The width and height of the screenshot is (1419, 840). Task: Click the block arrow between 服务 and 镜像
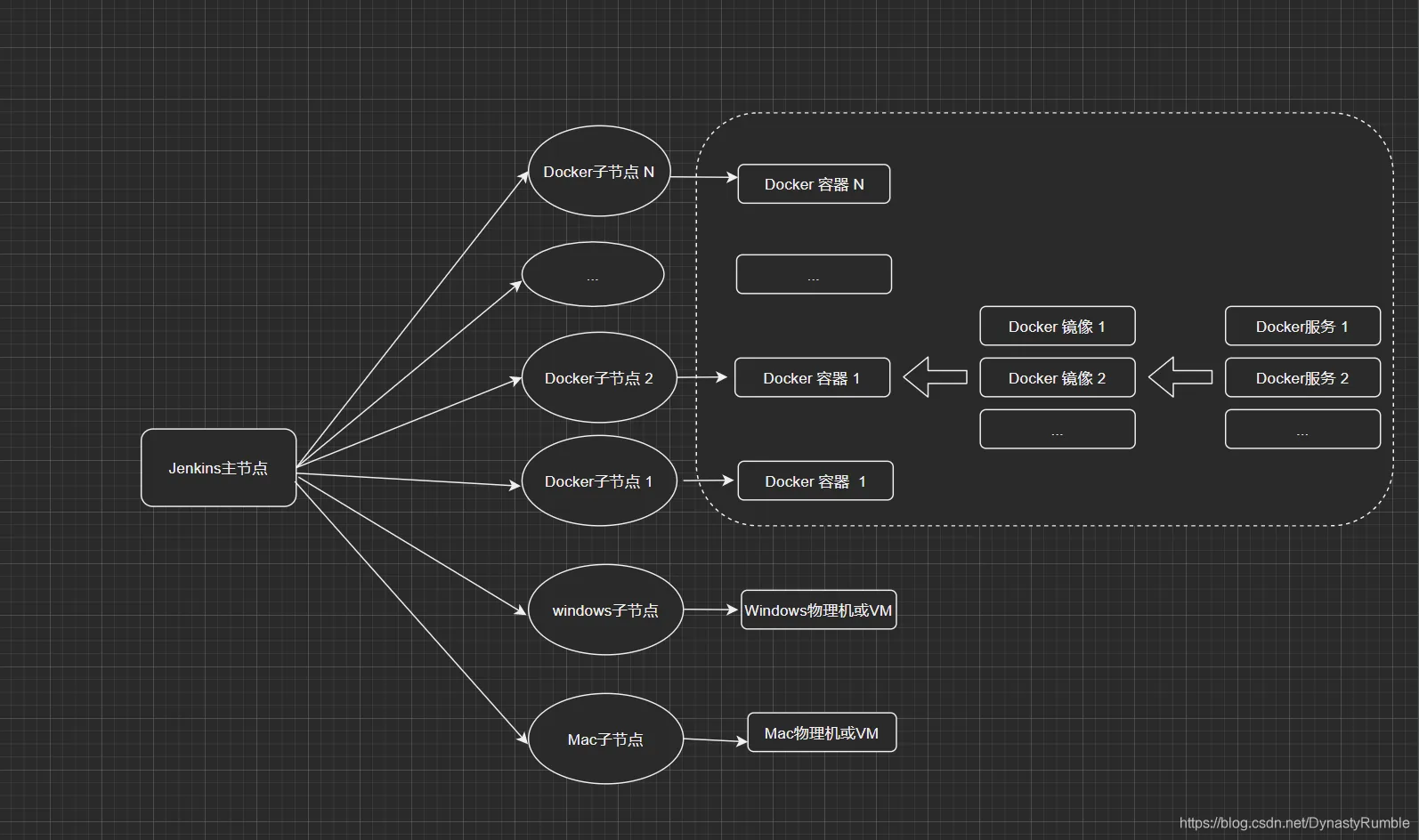(x=1180, y=377)
